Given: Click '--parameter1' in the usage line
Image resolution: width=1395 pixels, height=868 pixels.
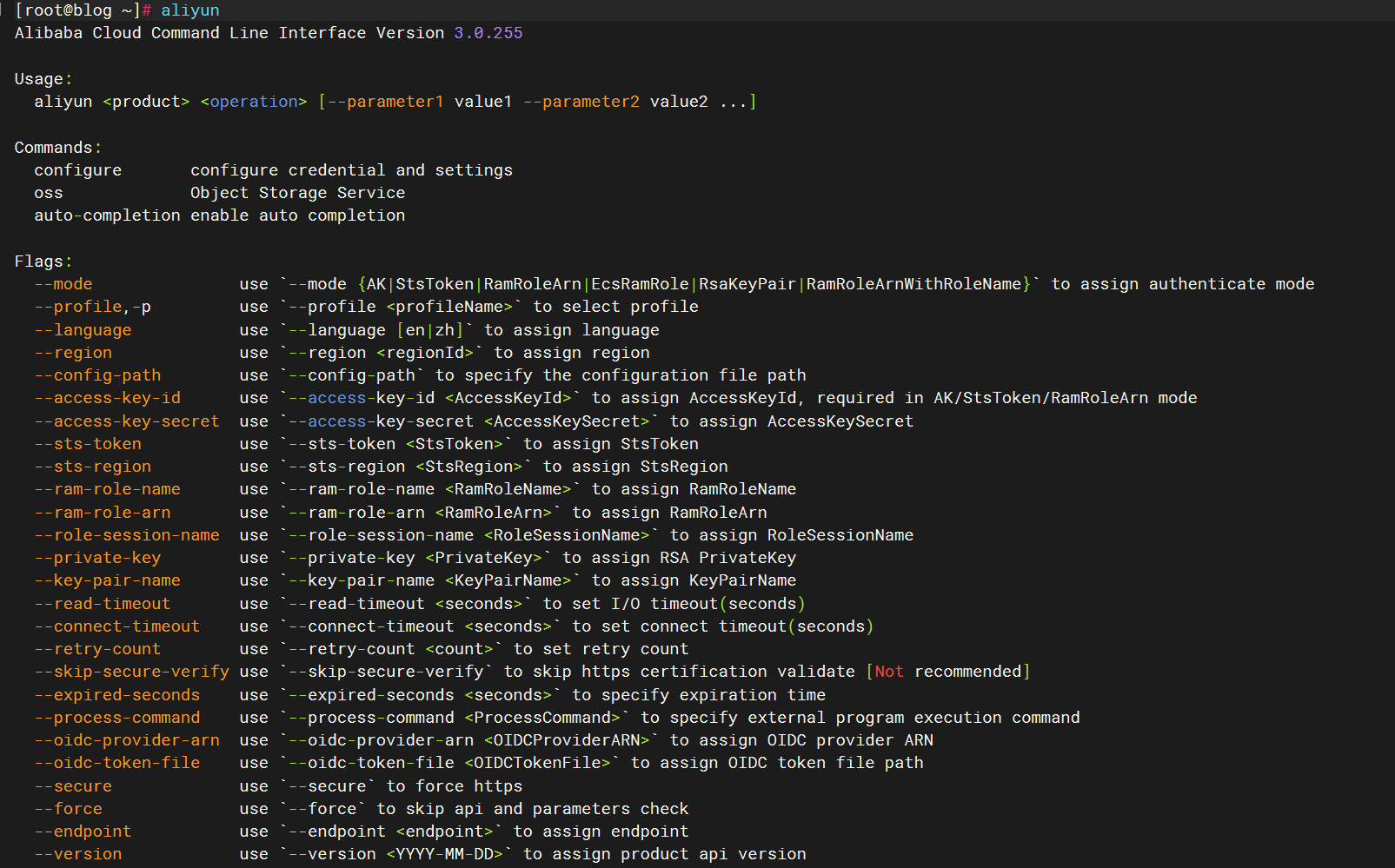Looking at the screenshot, I should (386, 102).
